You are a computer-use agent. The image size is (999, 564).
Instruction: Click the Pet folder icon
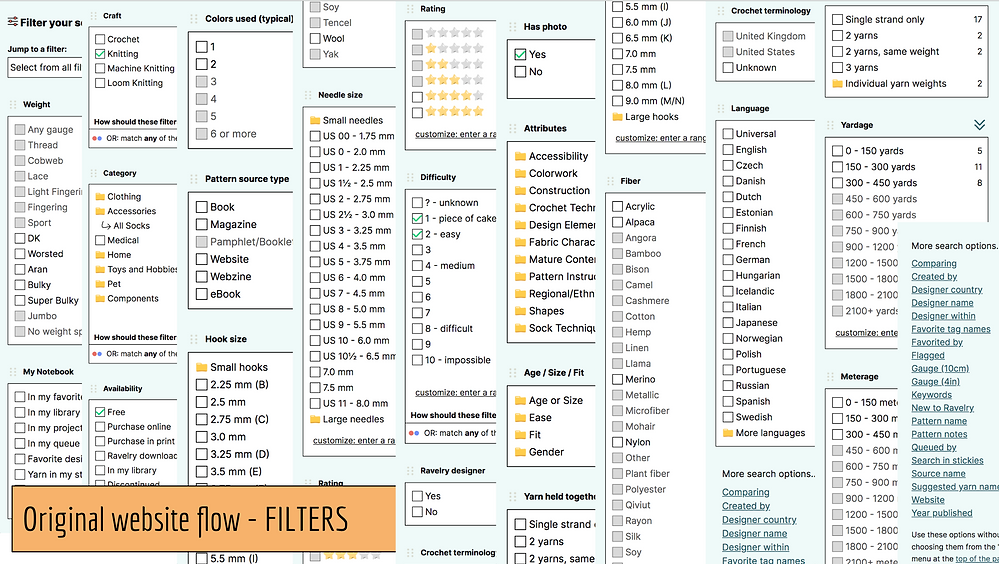(x=100, y=284)
